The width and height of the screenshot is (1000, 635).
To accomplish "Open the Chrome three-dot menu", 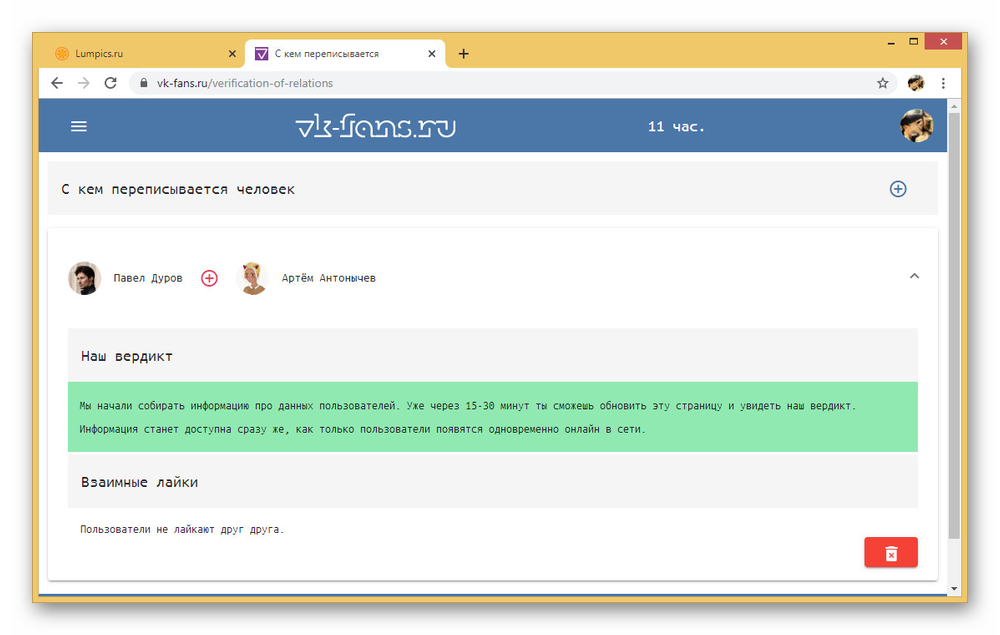I will click(x=943, y=83).
